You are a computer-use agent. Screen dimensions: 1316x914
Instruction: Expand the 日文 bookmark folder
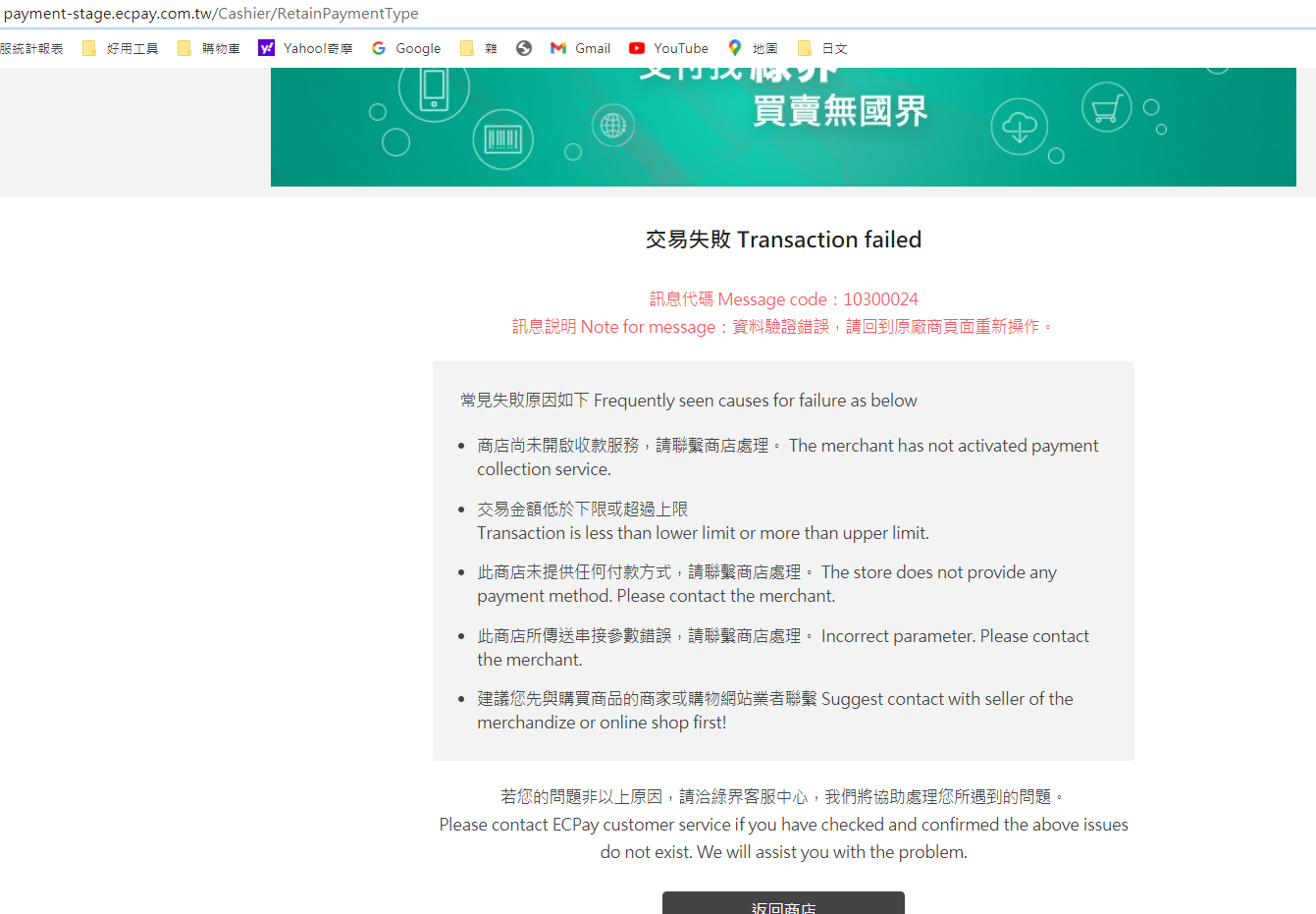pyautogui.click(x=822, y=48)
